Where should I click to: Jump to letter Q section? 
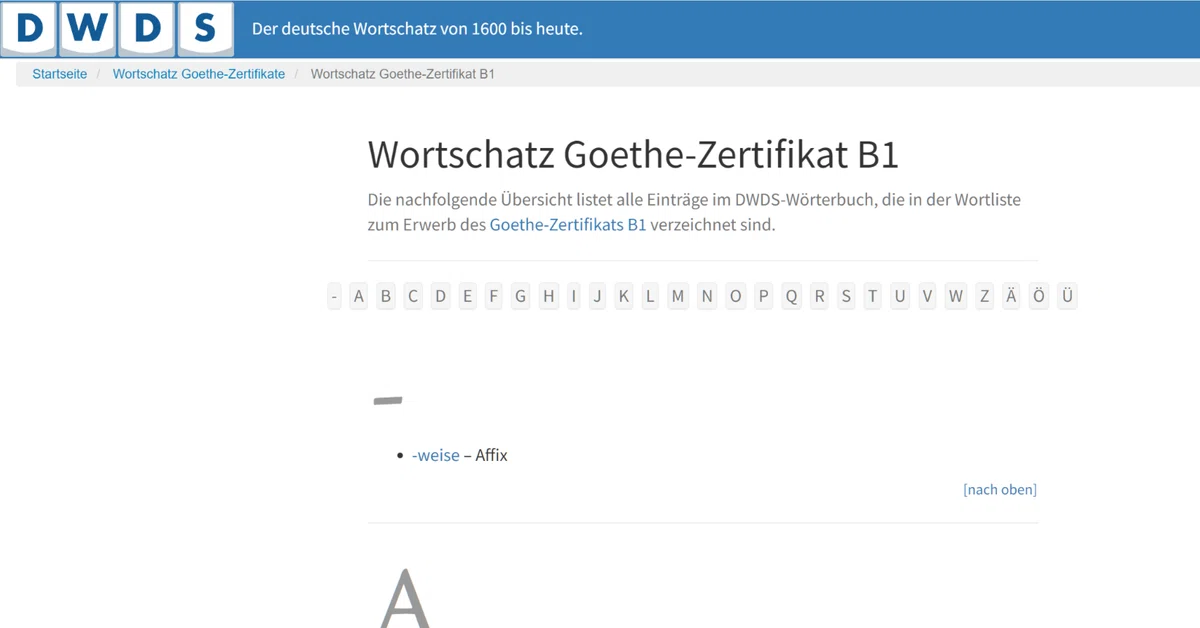coord(792,296)
